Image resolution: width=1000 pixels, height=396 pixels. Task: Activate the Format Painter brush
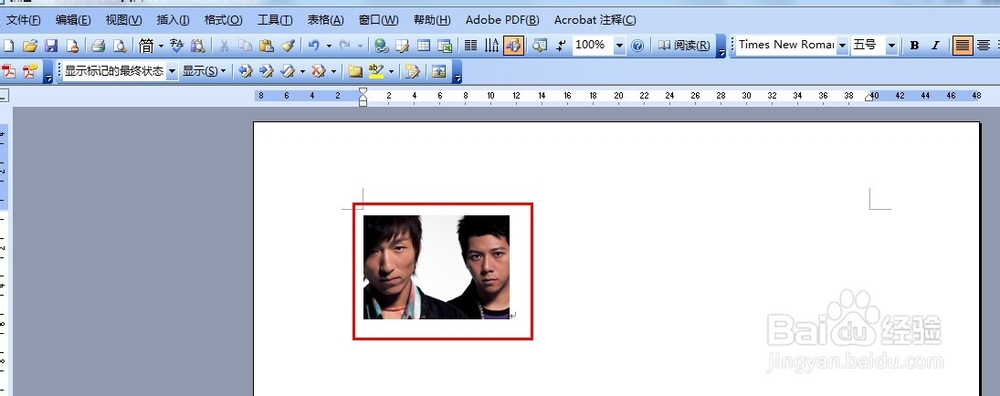tap(288, 46)
